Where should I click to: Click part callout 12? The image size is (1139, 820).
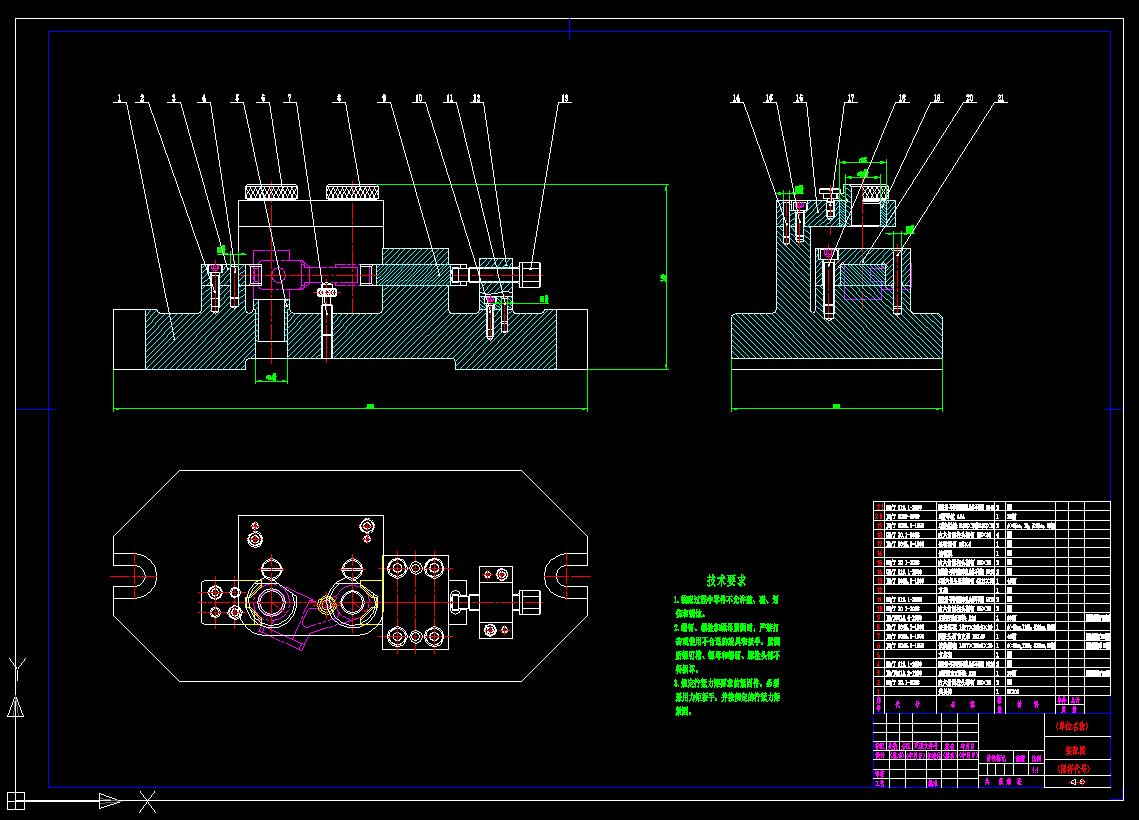pos(476,98)
